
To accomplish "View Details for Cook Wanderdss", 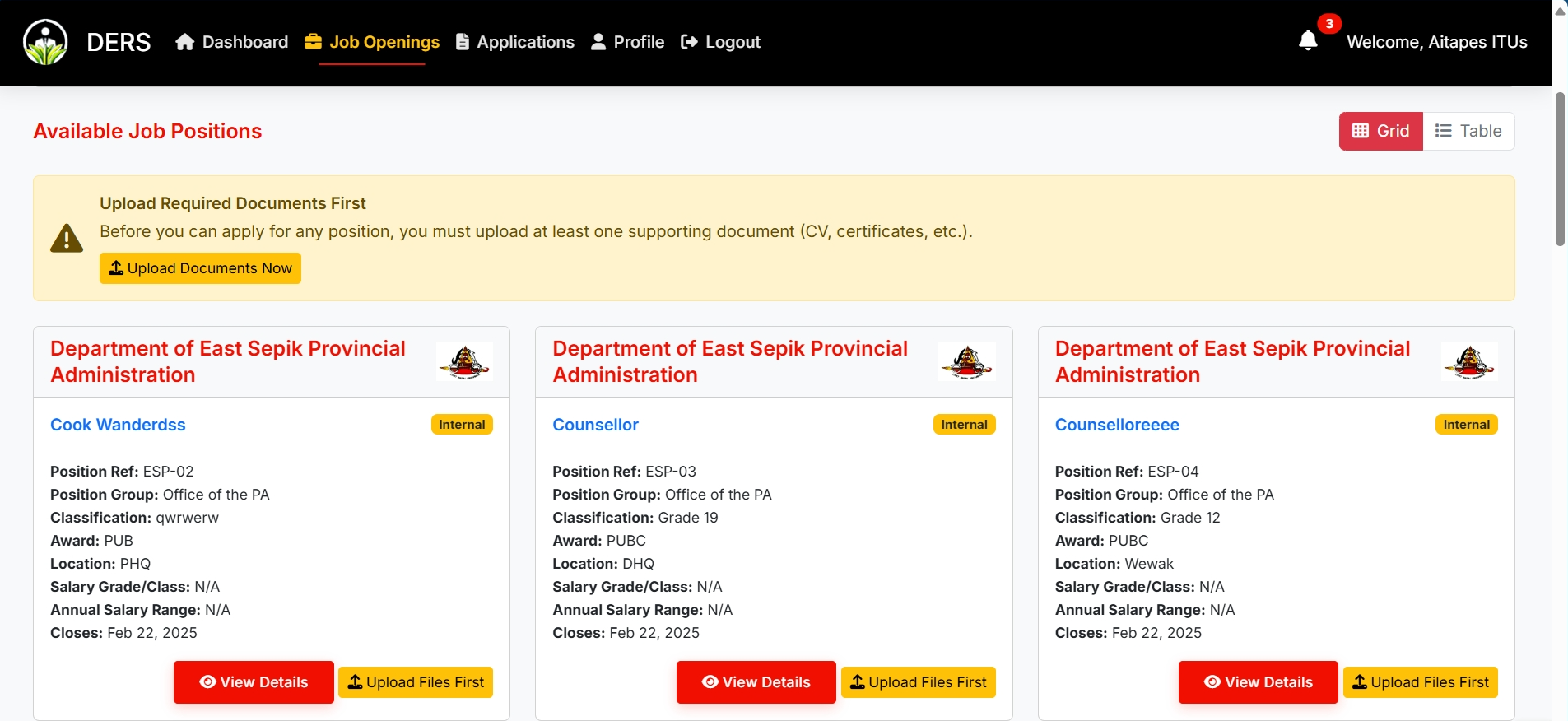I will click(254, 682).
